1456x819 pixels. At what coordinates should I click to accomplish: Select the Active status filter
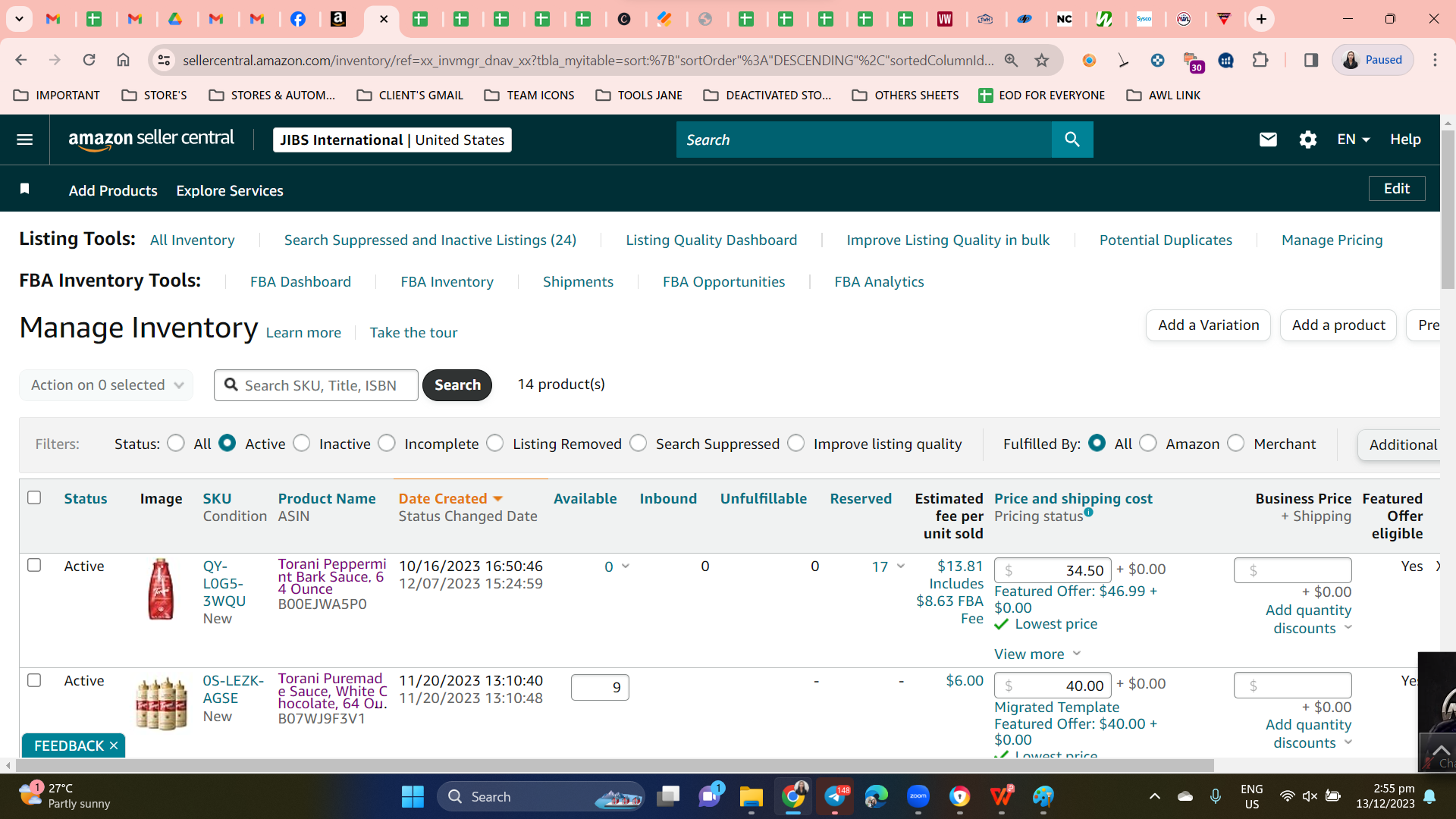point(227,443)
